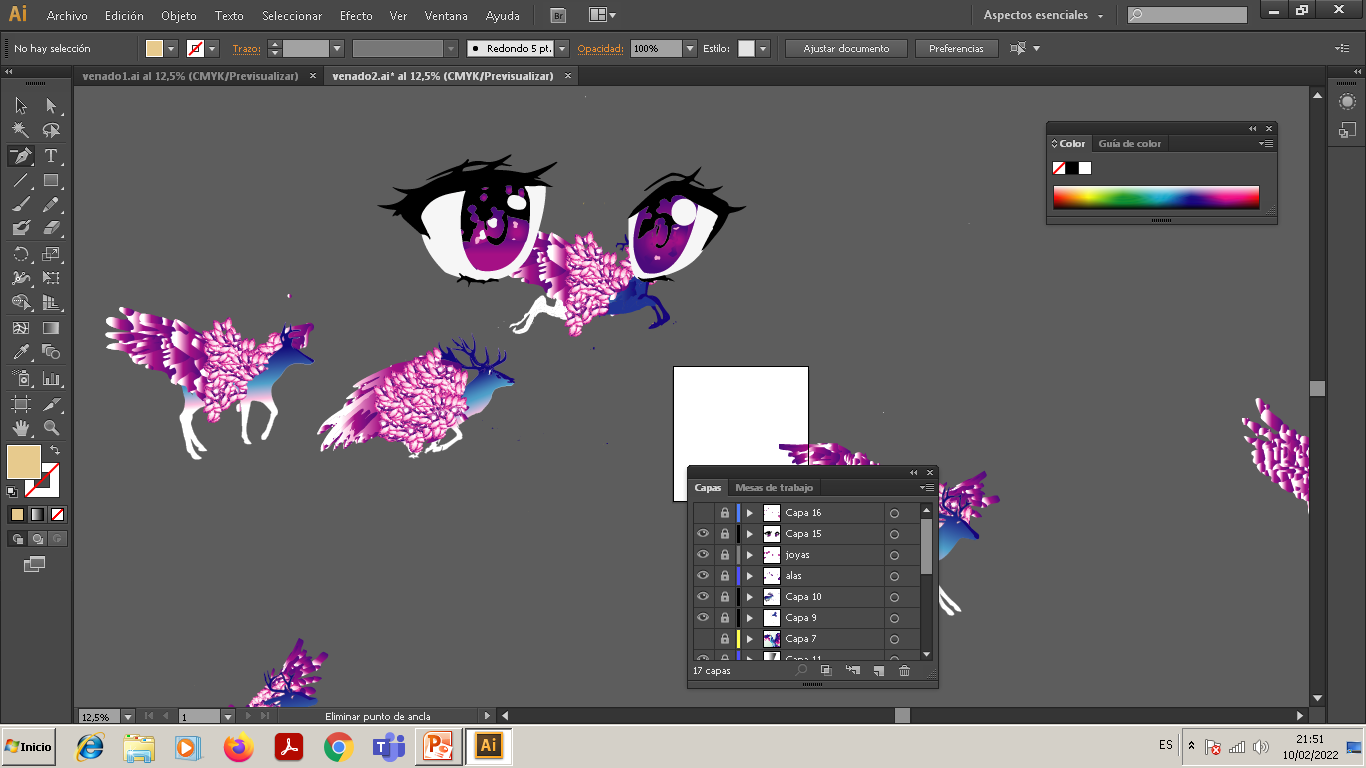Click the Ajustar documento button
The image size is (1366, 768).
click(x=846, y=48)
